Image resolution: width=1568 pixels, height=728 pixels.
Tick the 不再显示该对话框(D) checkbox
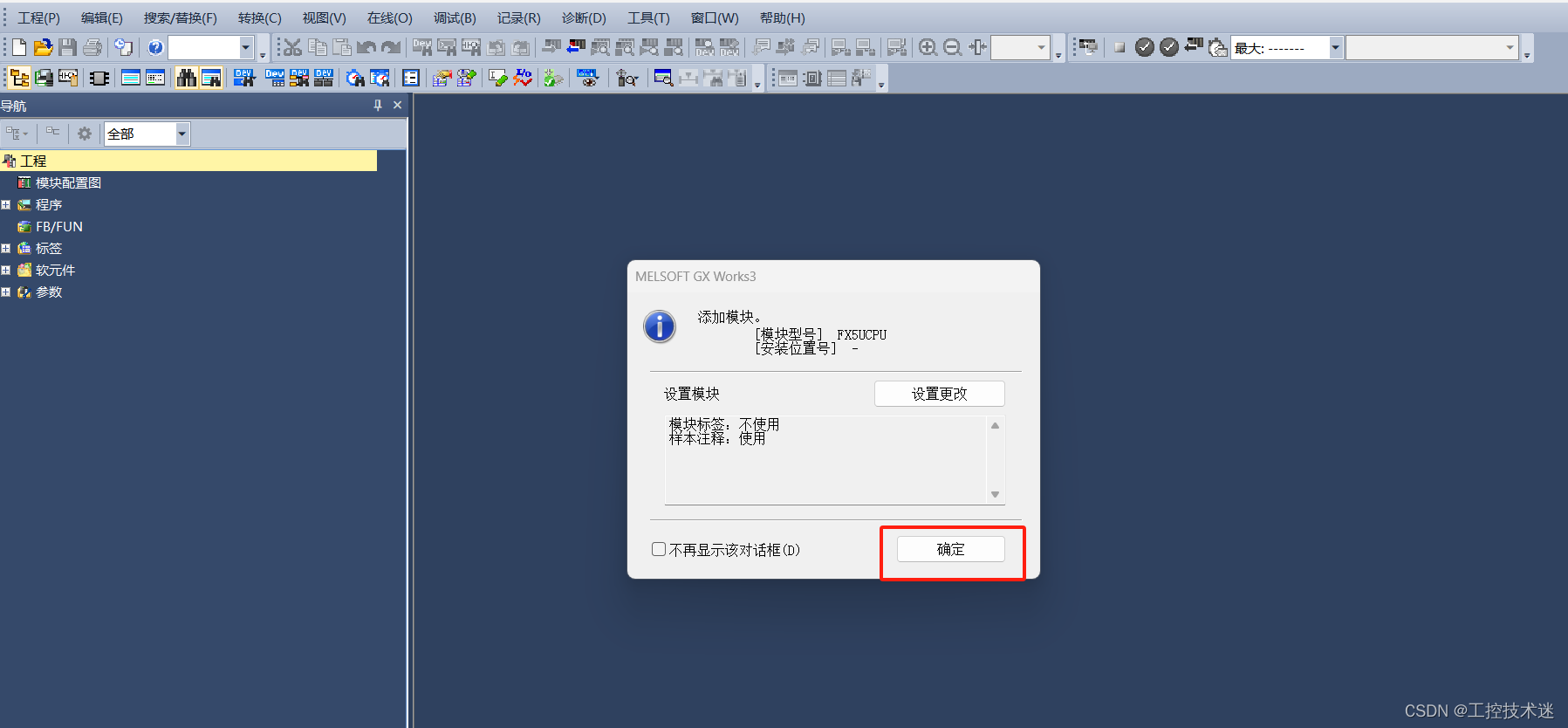coord(659,549)
